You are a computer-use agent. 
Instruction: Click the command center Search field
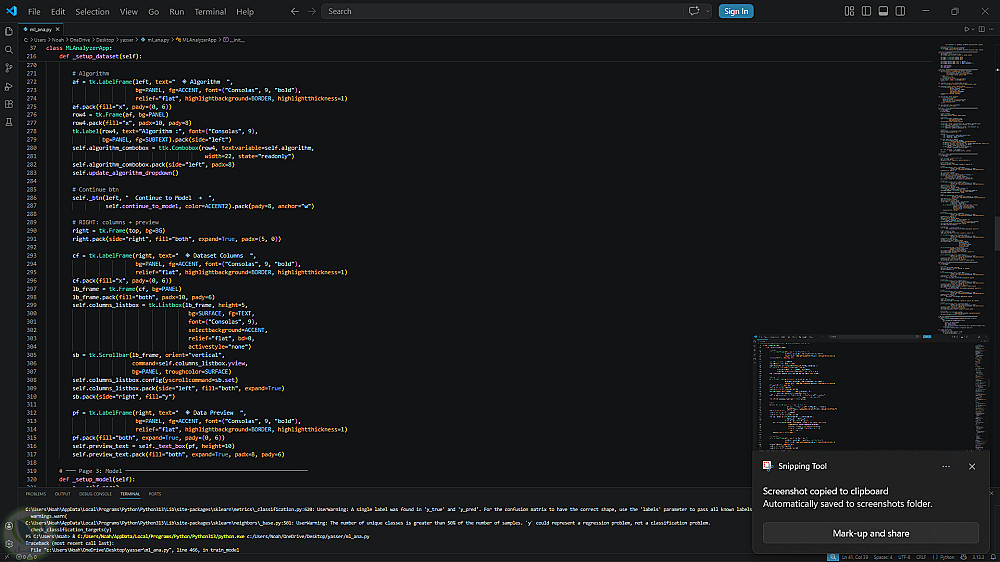tap(500, 11)
